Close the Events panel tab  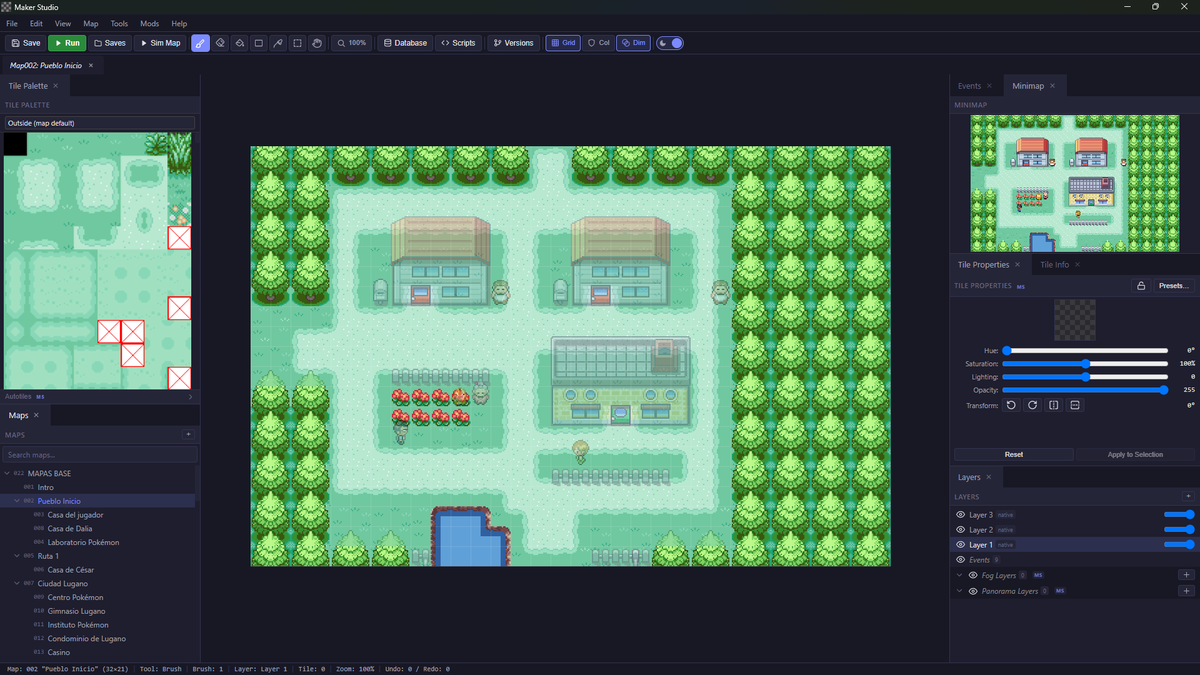(990, 86)
